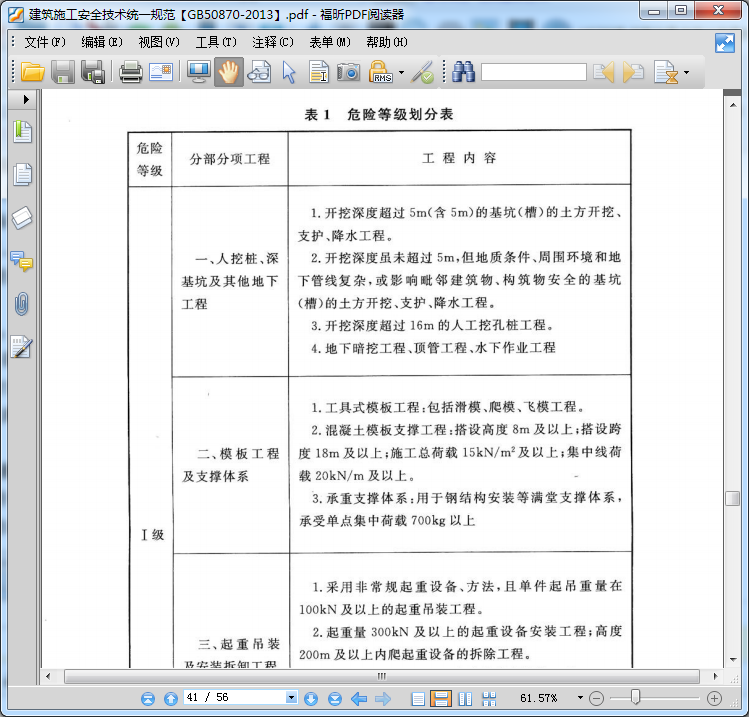Zoom out with the minus button

[x=596, y=699]
